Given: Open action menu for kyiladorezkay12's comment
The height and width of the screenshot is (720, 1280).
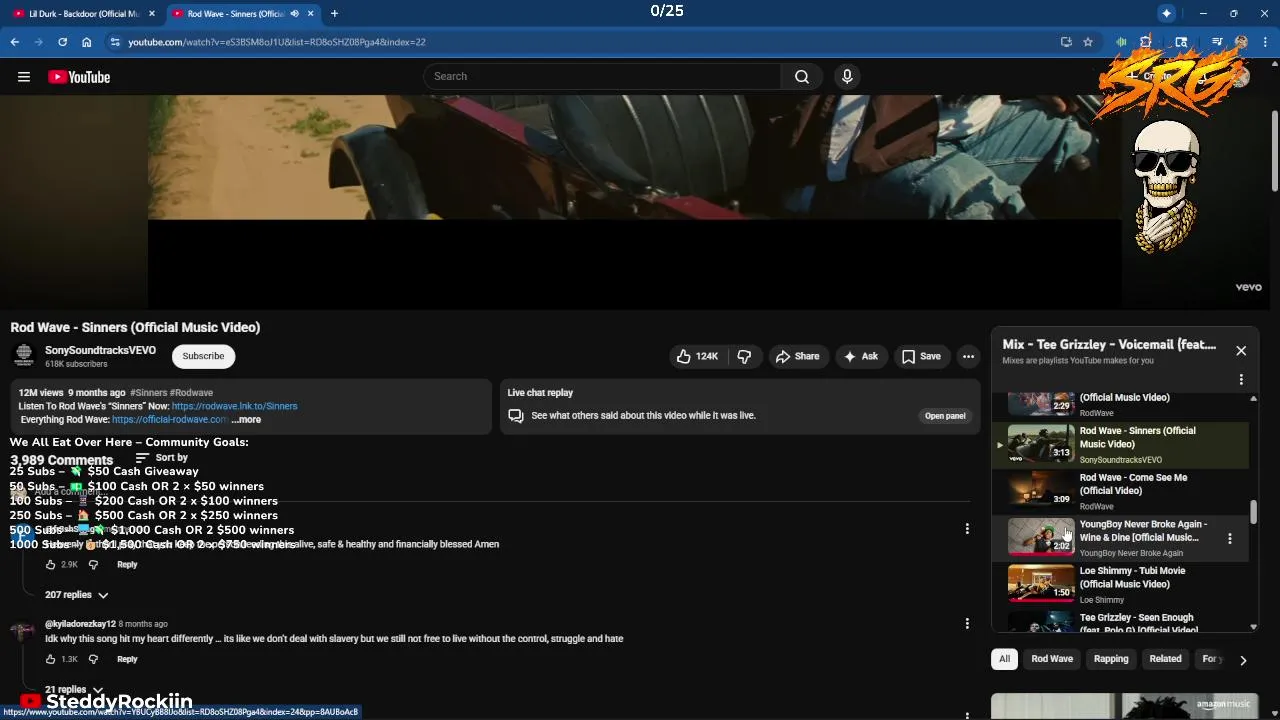Looking at the screenshot, I should tap(967, 624).
